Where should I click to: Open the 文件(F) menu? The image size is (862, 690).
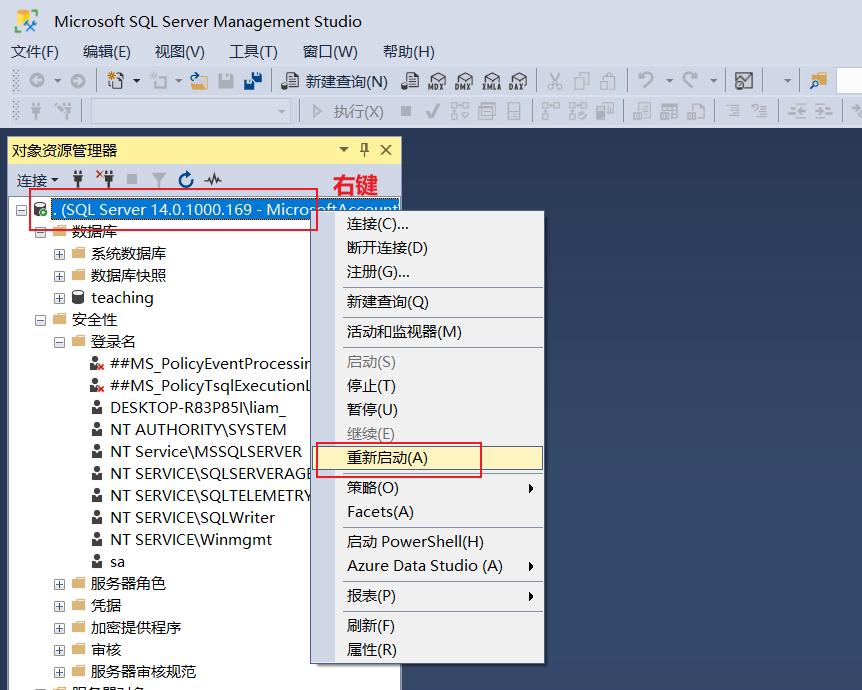click(35, 52)
